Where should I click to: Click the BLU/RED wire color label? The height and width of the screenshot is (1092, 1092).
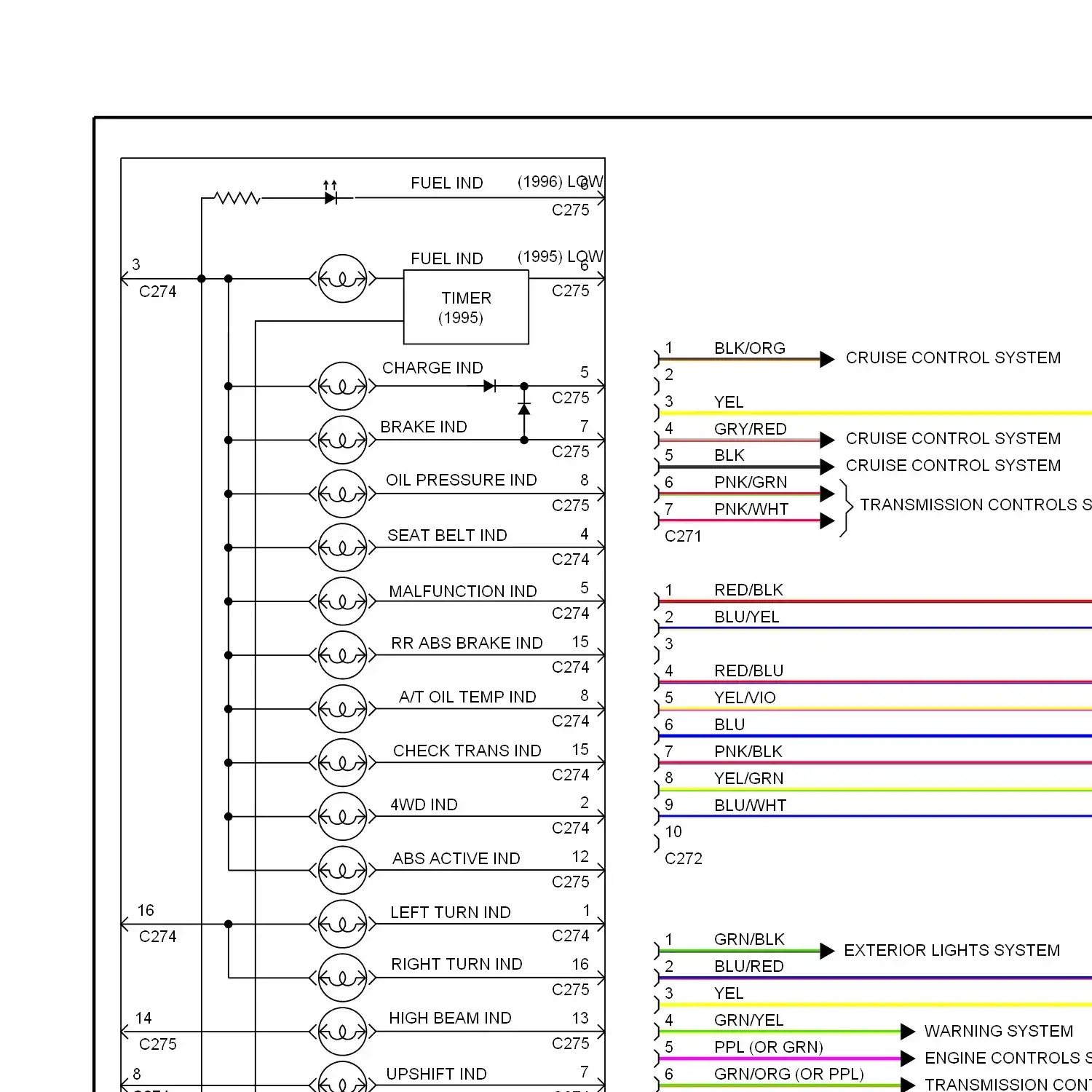pyautogui.click(x=749, y=966)
